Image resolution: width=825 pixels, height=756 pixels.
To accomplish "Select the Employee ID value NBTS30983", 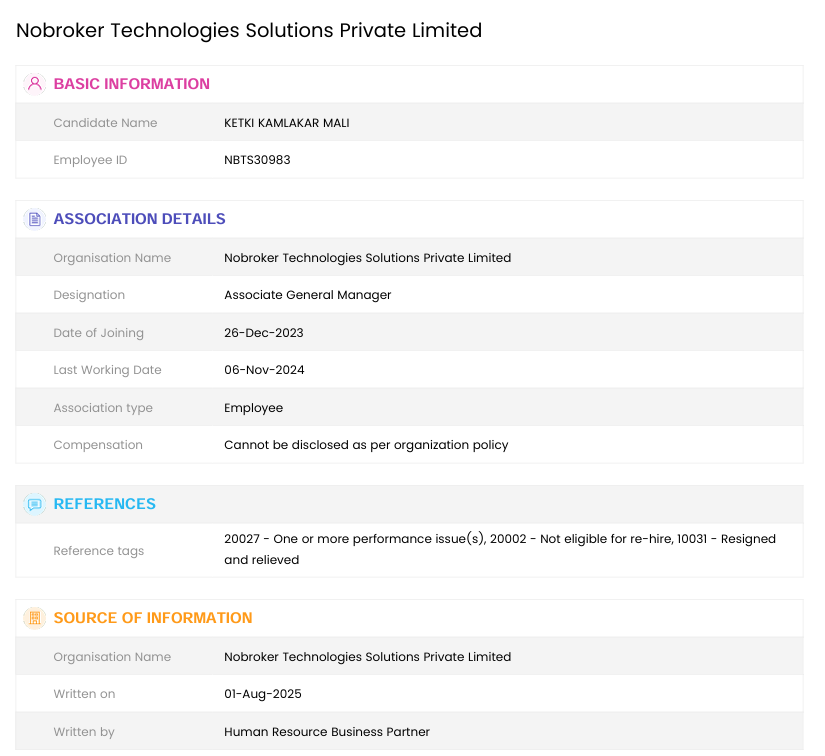I will pos(257,160).
